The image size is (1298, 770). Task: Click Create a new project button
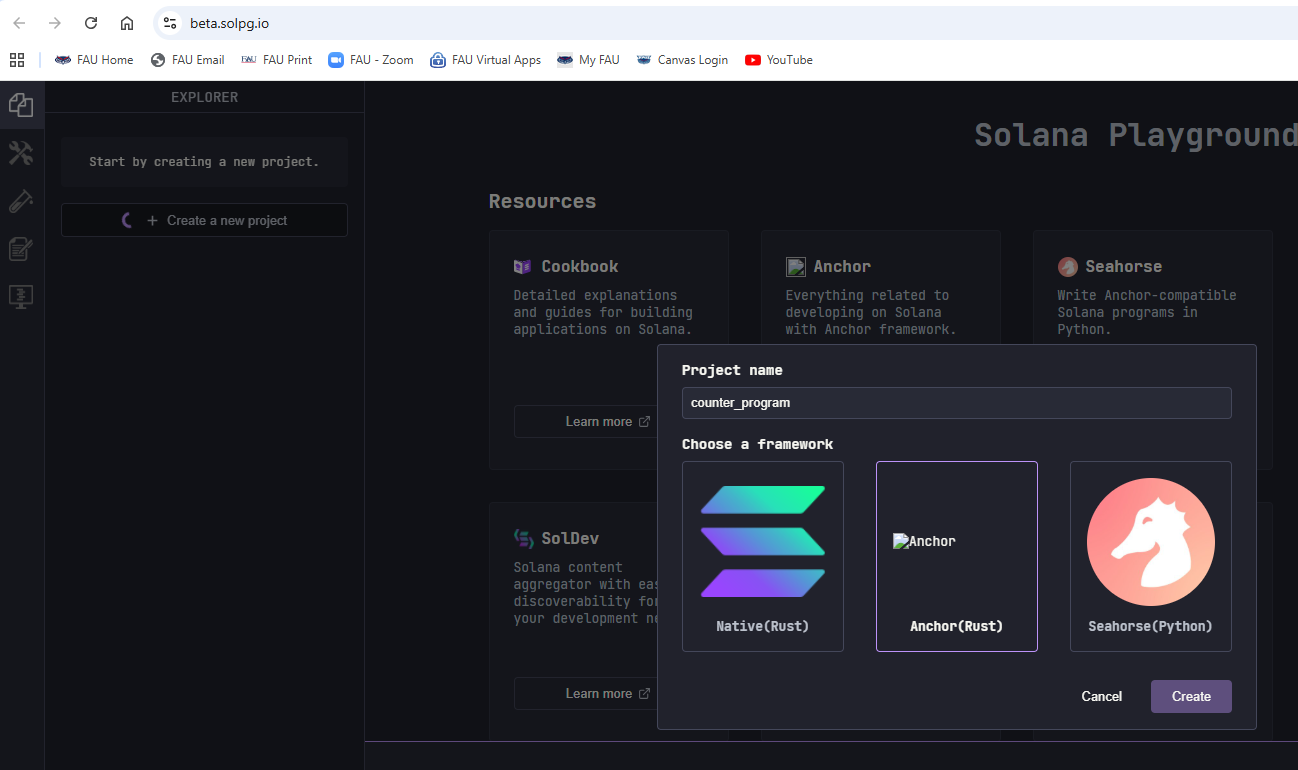(x=204, y=220)
